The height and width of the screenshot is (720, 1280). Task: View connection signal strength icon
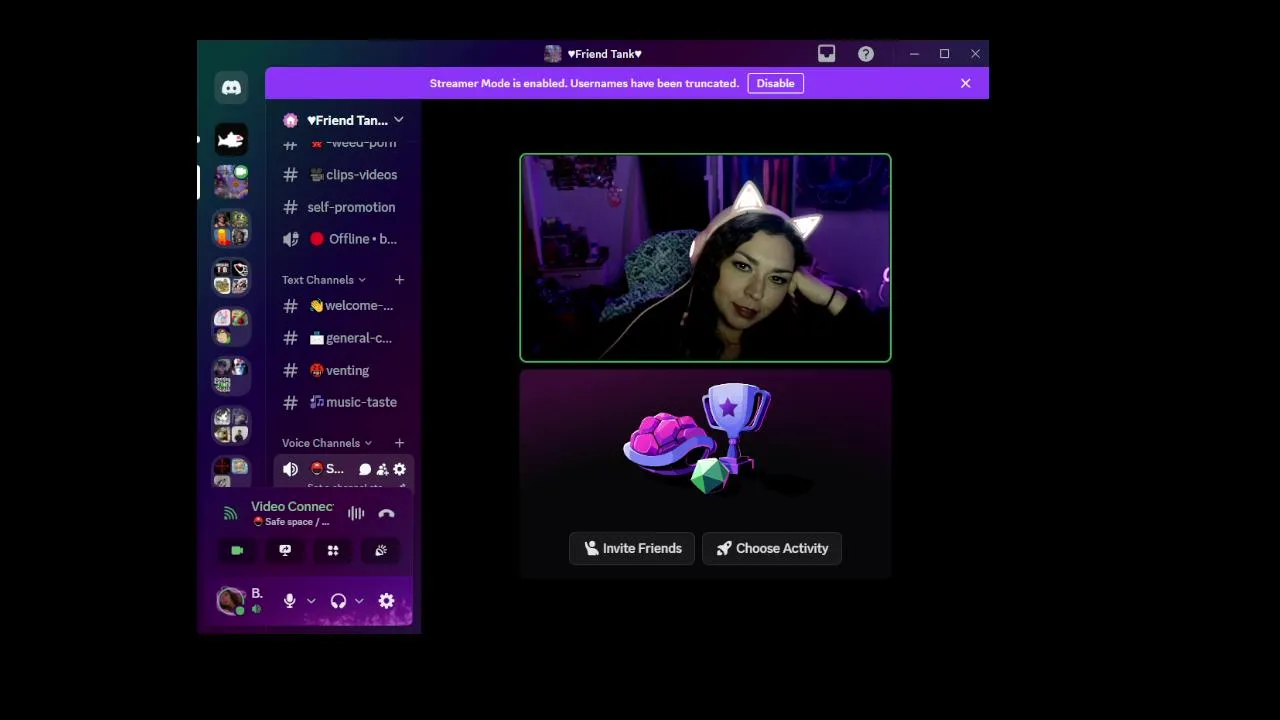231,514
